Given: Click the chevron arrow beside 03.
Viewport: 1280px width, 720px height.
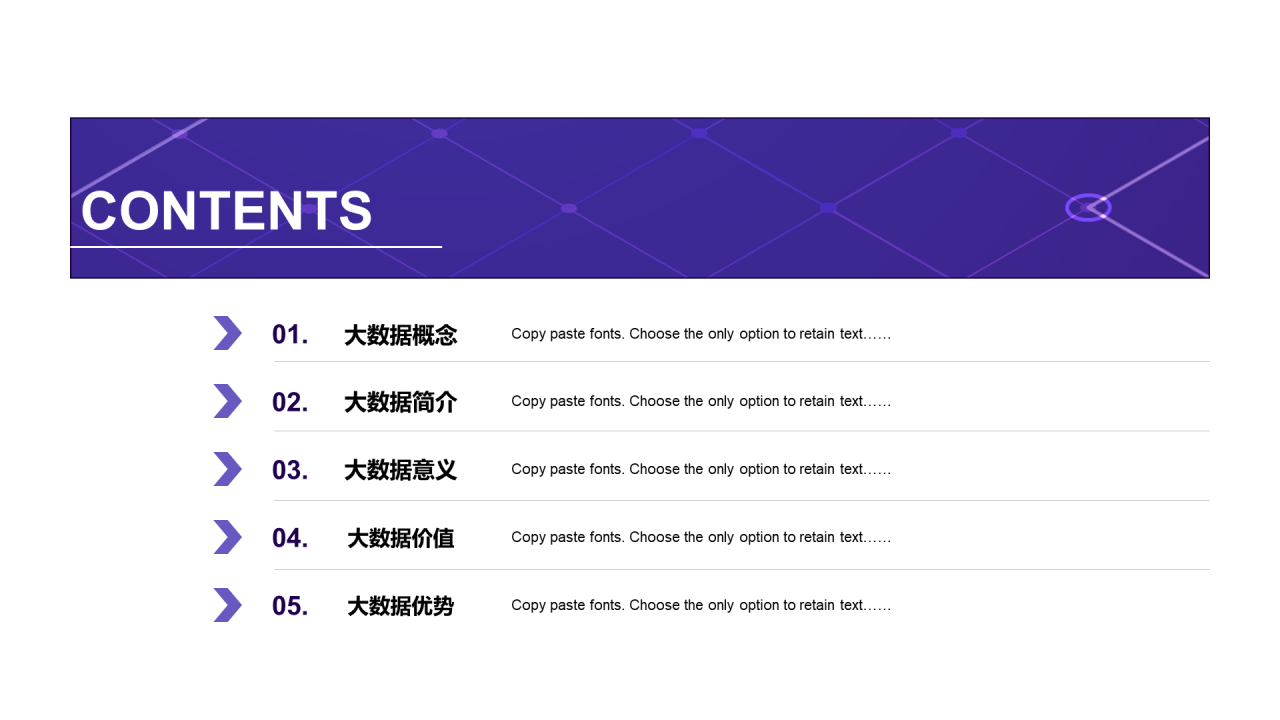Looking at the screenshot, I should (228, 469).
